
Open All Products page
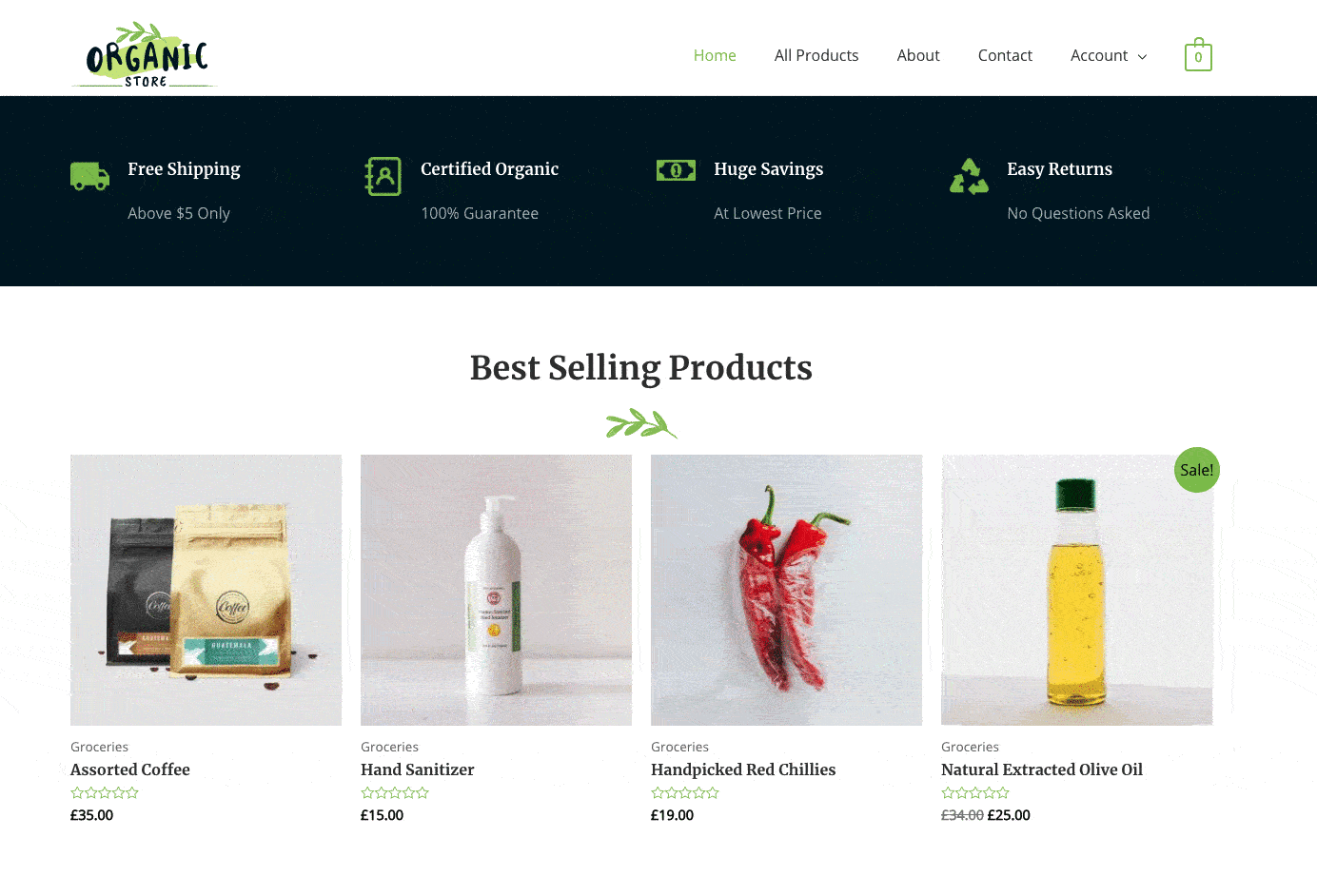pos(816,55)
